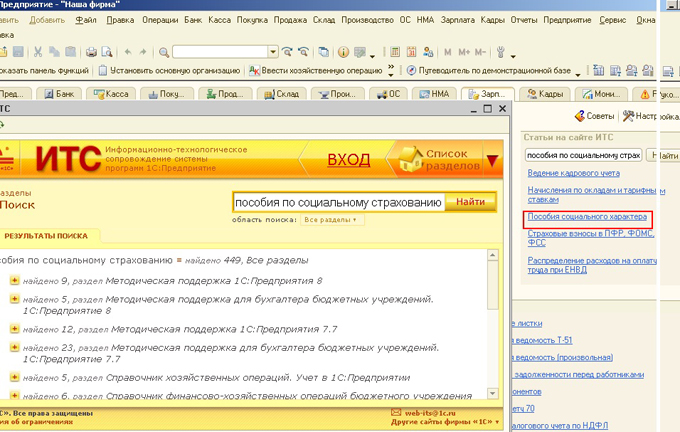Expand result 'найдено 5' Методическая поддержка для бухгалтера
Viewport: 680px width, 432px height.
[x=14, y=299]
